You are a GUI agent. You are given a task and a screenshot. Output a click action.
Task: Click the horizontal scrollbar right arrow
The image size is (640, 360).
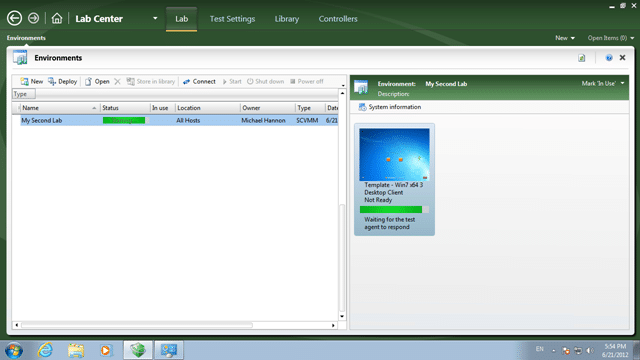[333, 325]
